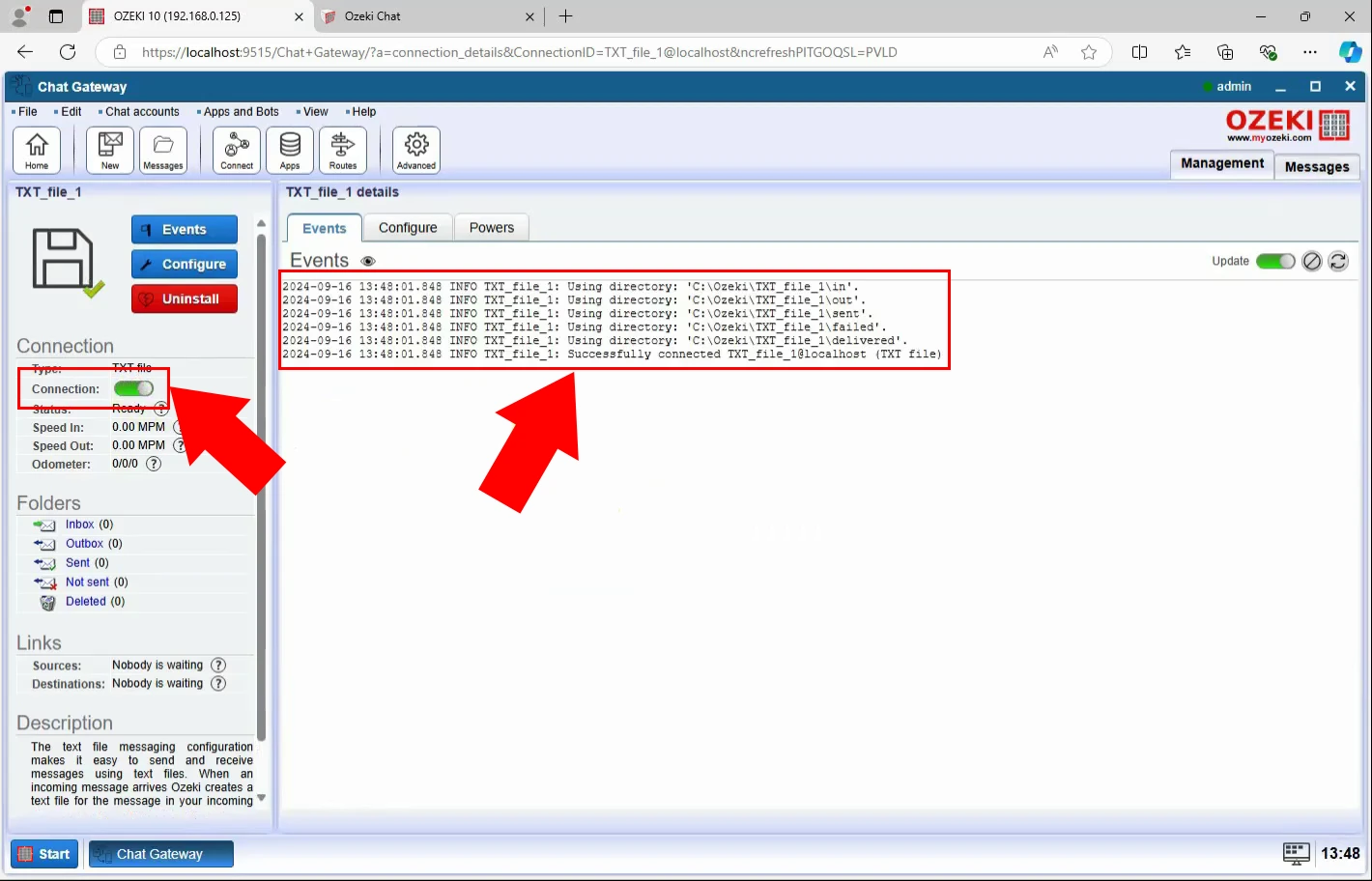
Task: Open the Sent folder link
Action: [77, 563]
